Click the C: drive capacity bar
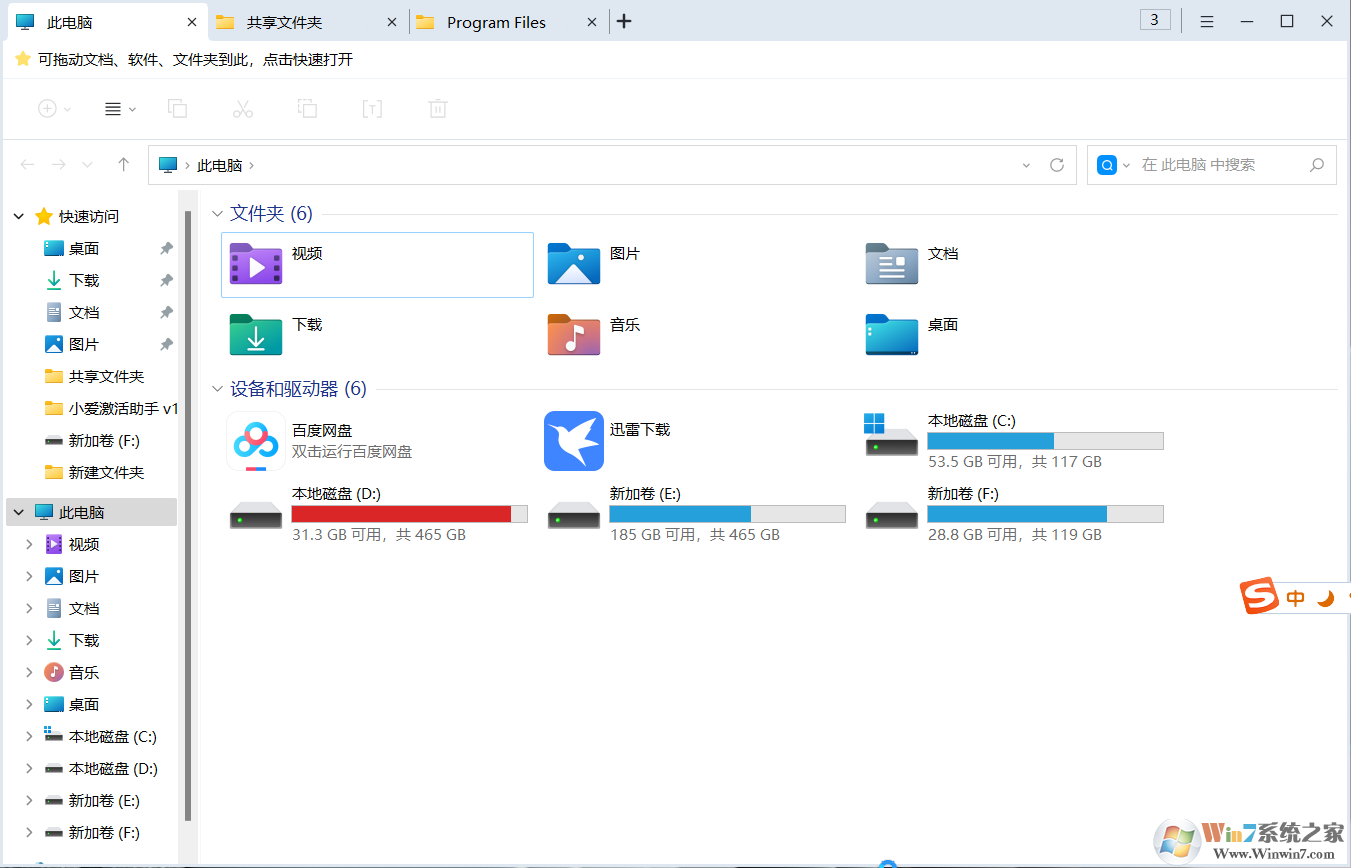The width and height of the screenshot is (1351, 868). click(1044, 440)
